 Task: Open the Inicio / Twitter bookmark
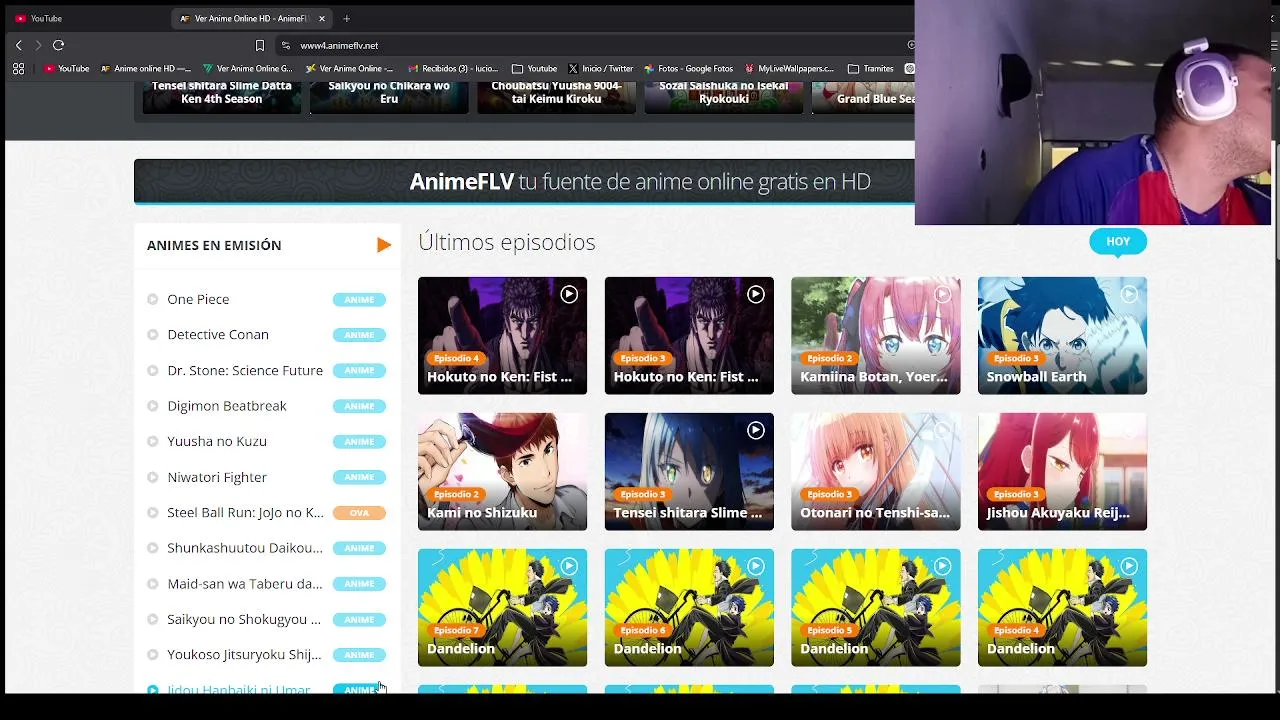click(x=601, y=69)
